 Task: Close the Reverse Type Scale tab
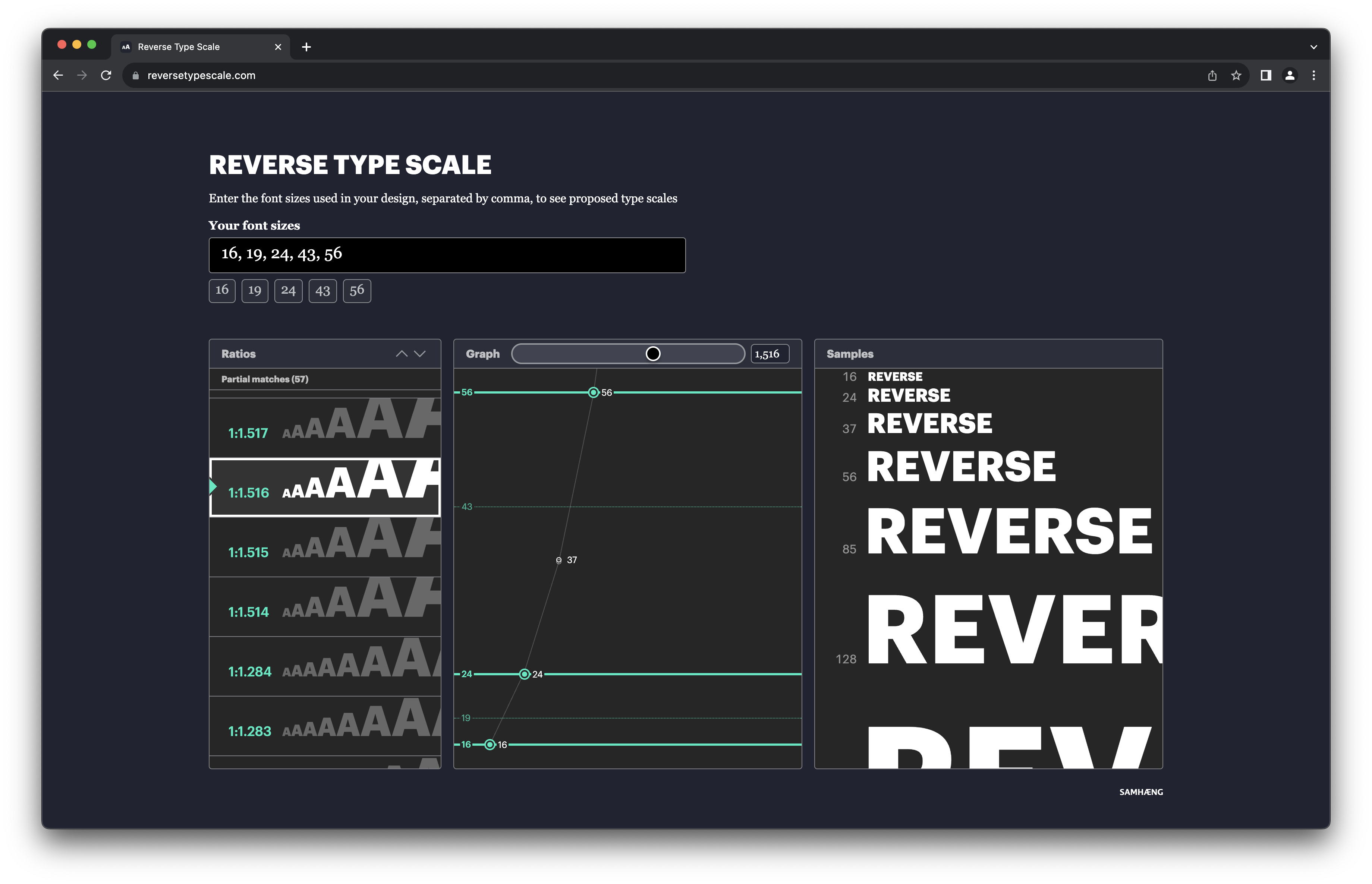point(278,47)
